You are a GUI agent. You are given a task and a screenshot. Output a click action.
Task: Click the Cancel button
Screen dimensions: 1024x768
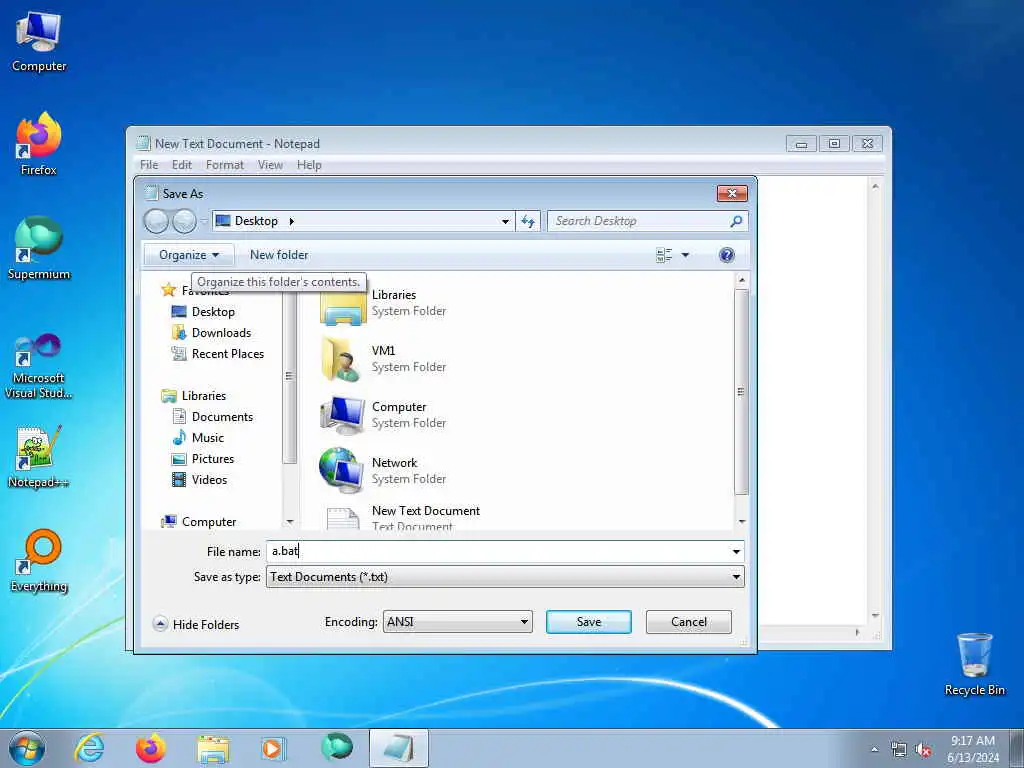point(688,622)
